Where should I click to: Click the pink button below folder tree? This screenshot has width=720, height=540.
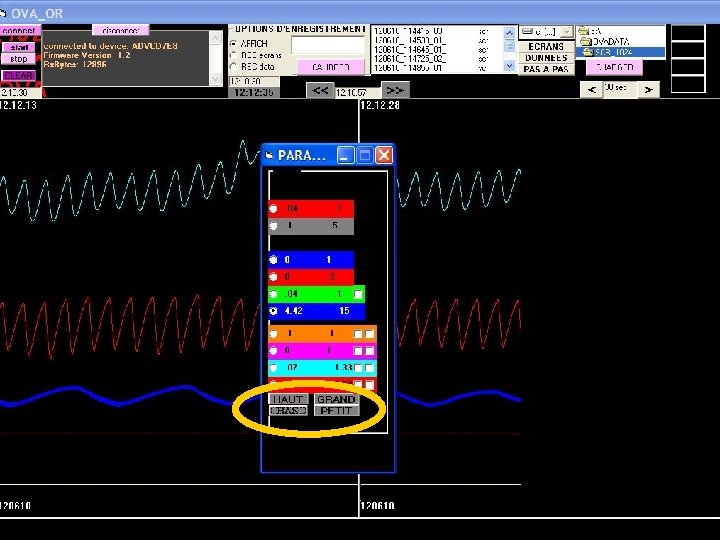(614, 67)
